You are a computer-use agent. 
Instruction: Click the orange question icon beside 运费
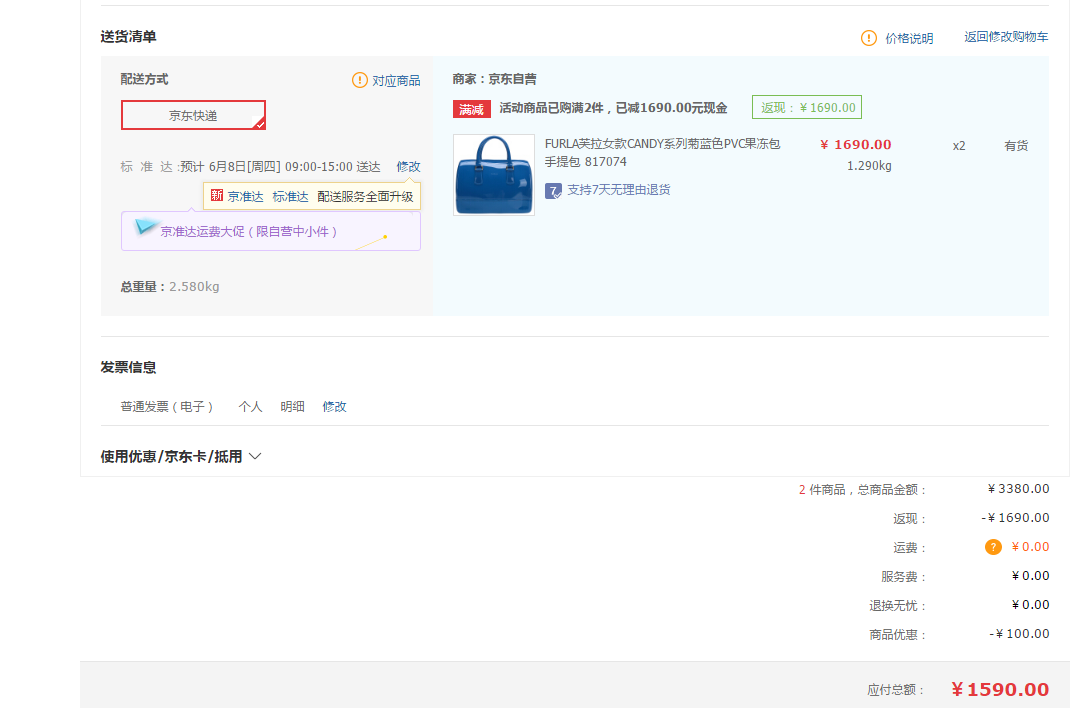tap(993, 547)
